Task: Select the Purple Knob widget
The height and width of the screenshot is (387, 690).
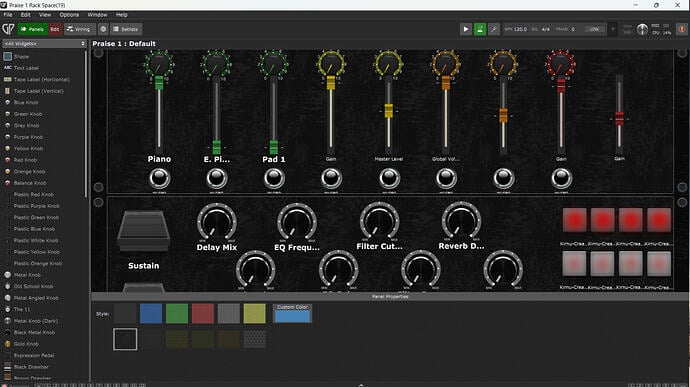Action: (x=28, y=137)
